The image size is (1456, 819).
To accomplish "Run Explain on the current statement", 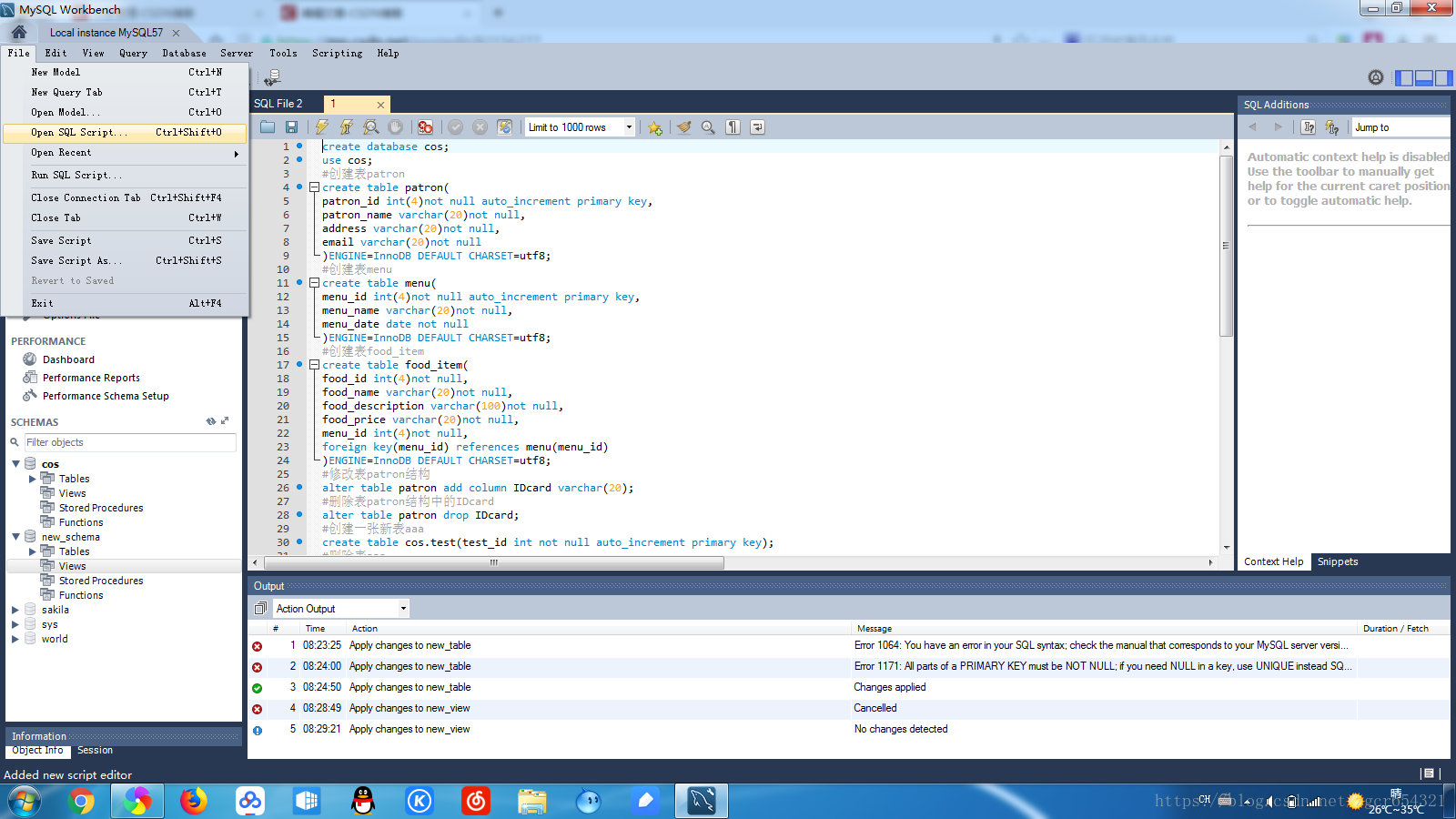I will (x=371, y=127).
